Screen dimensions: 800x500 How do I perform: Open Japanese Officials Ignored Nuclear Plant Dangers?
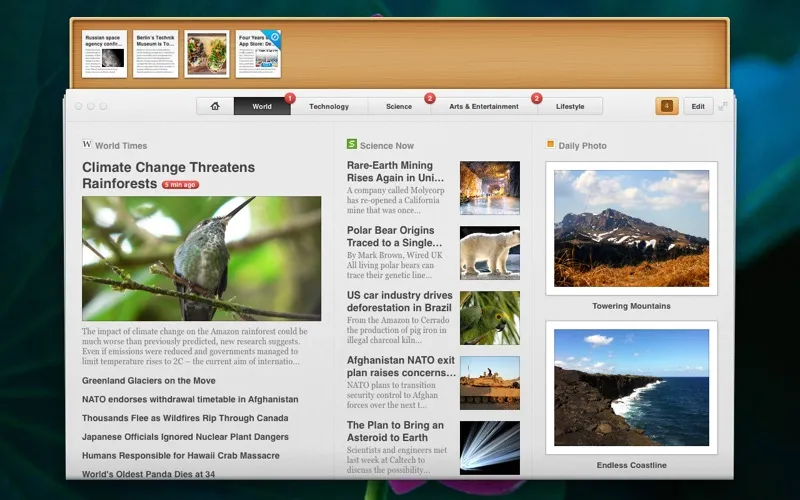[x=185, y=437]
